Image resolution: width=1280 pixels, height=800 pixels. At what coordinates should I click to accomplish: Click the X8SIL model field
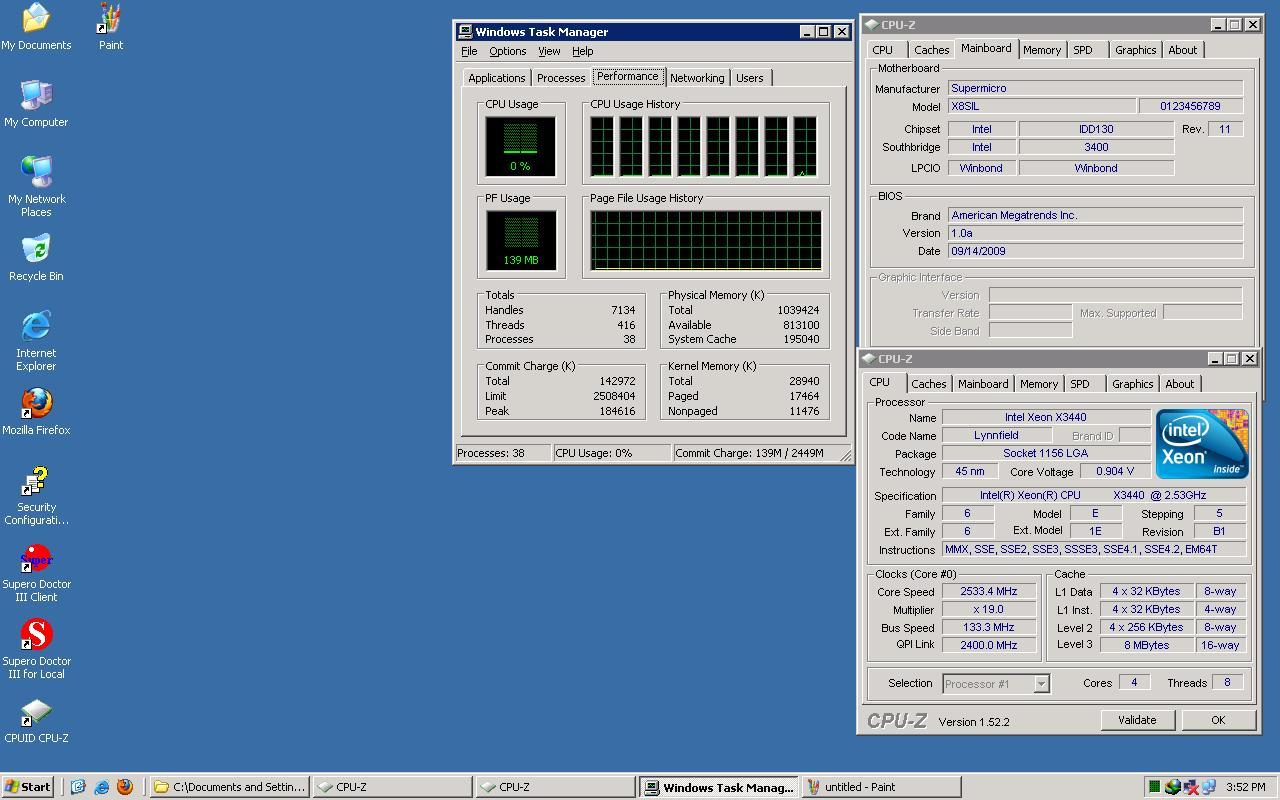coord(1041,106)
